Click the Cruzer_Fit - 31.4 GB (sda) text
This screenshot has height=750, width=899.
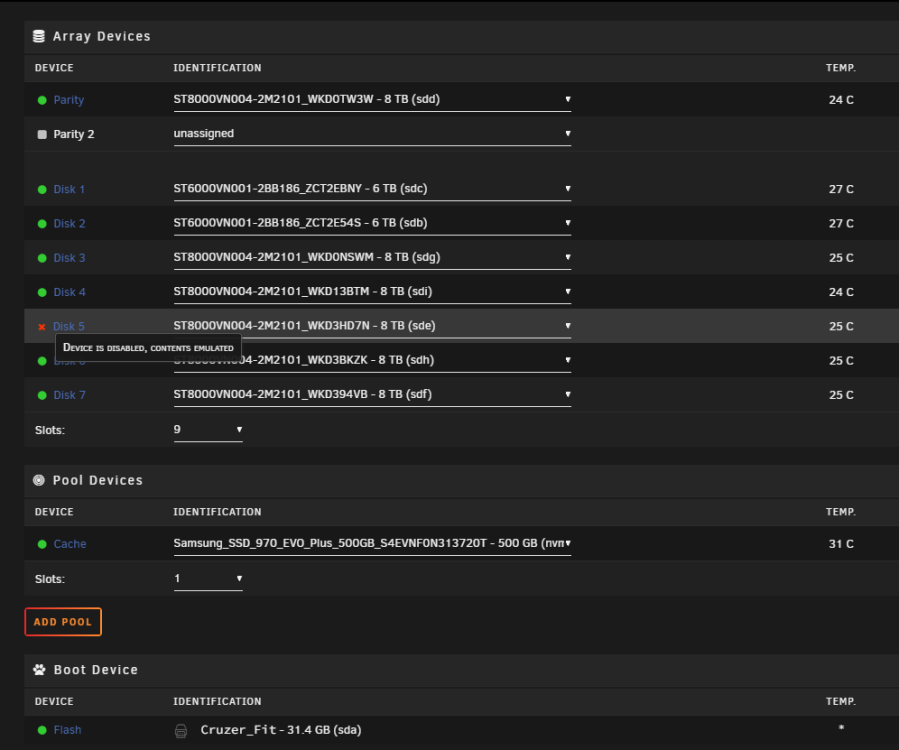coord(281,730)
